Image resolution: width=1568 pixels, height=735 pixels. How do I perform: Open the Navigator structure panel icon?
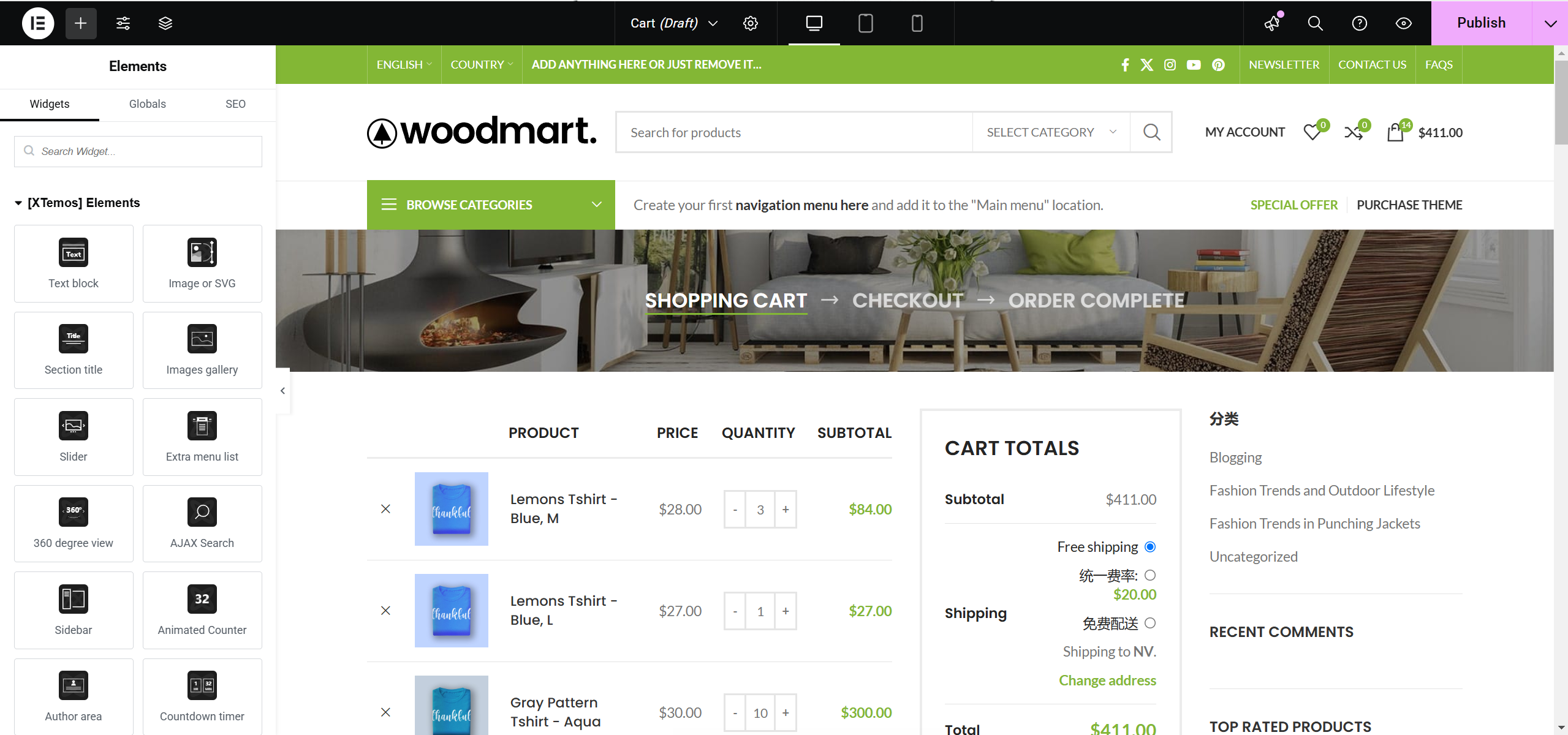pos(165,23)
